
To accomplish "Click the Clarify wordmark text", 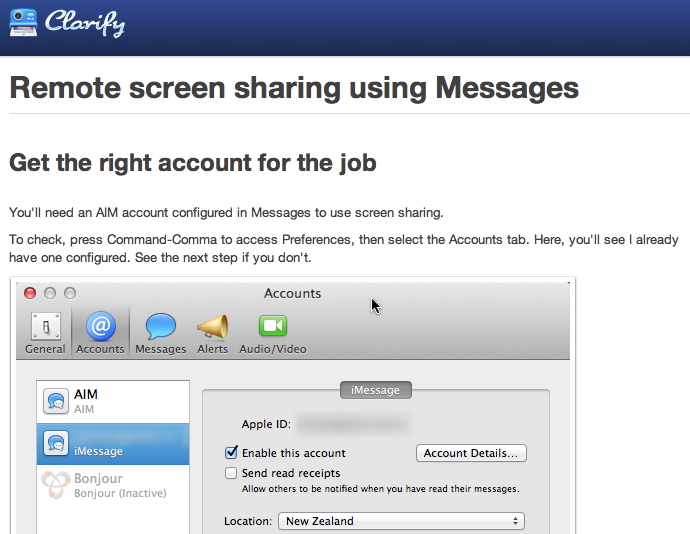I will (x=85, y=23).
